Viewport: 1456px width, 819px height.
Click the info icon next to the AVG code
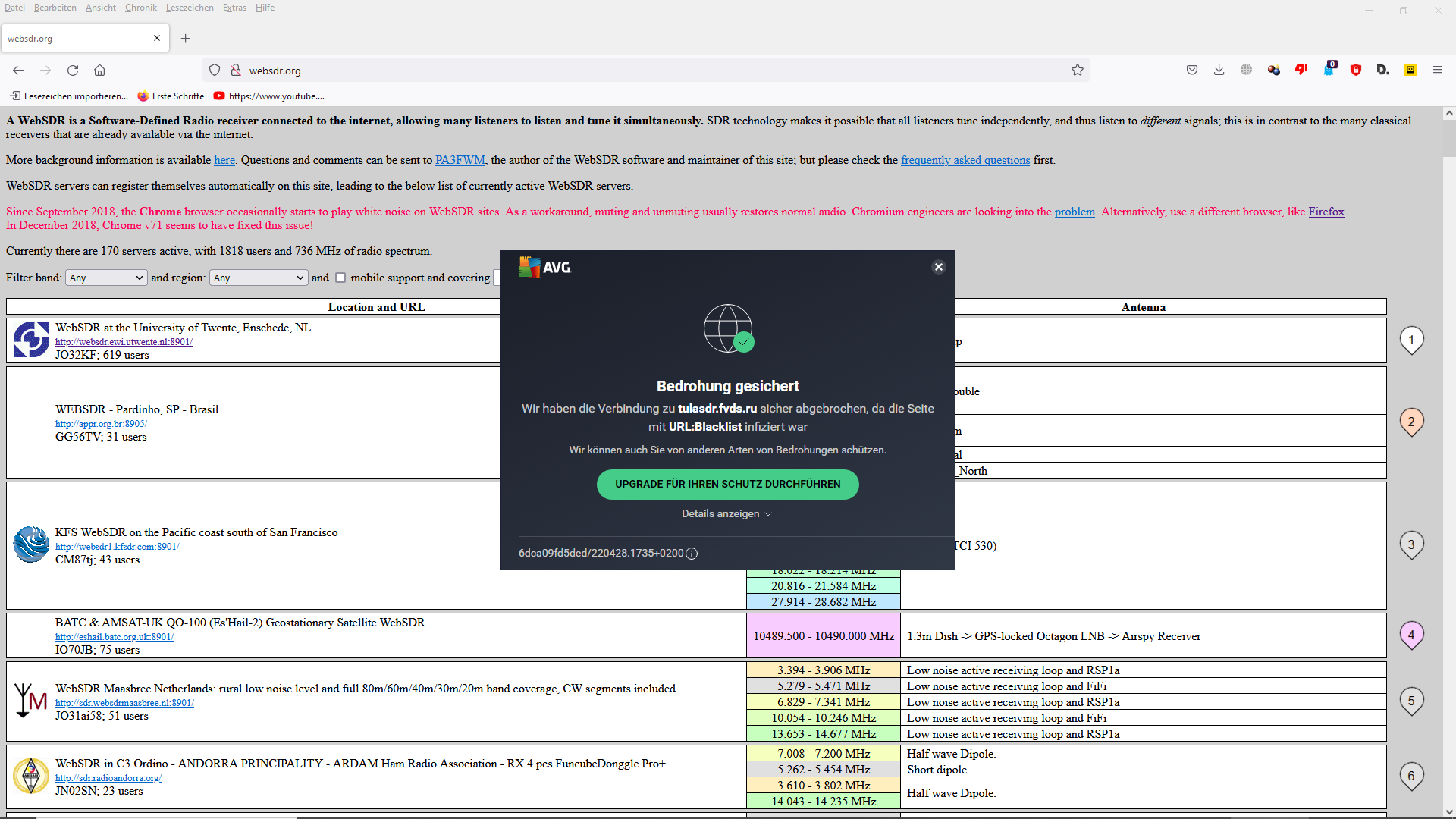(692, 554)
